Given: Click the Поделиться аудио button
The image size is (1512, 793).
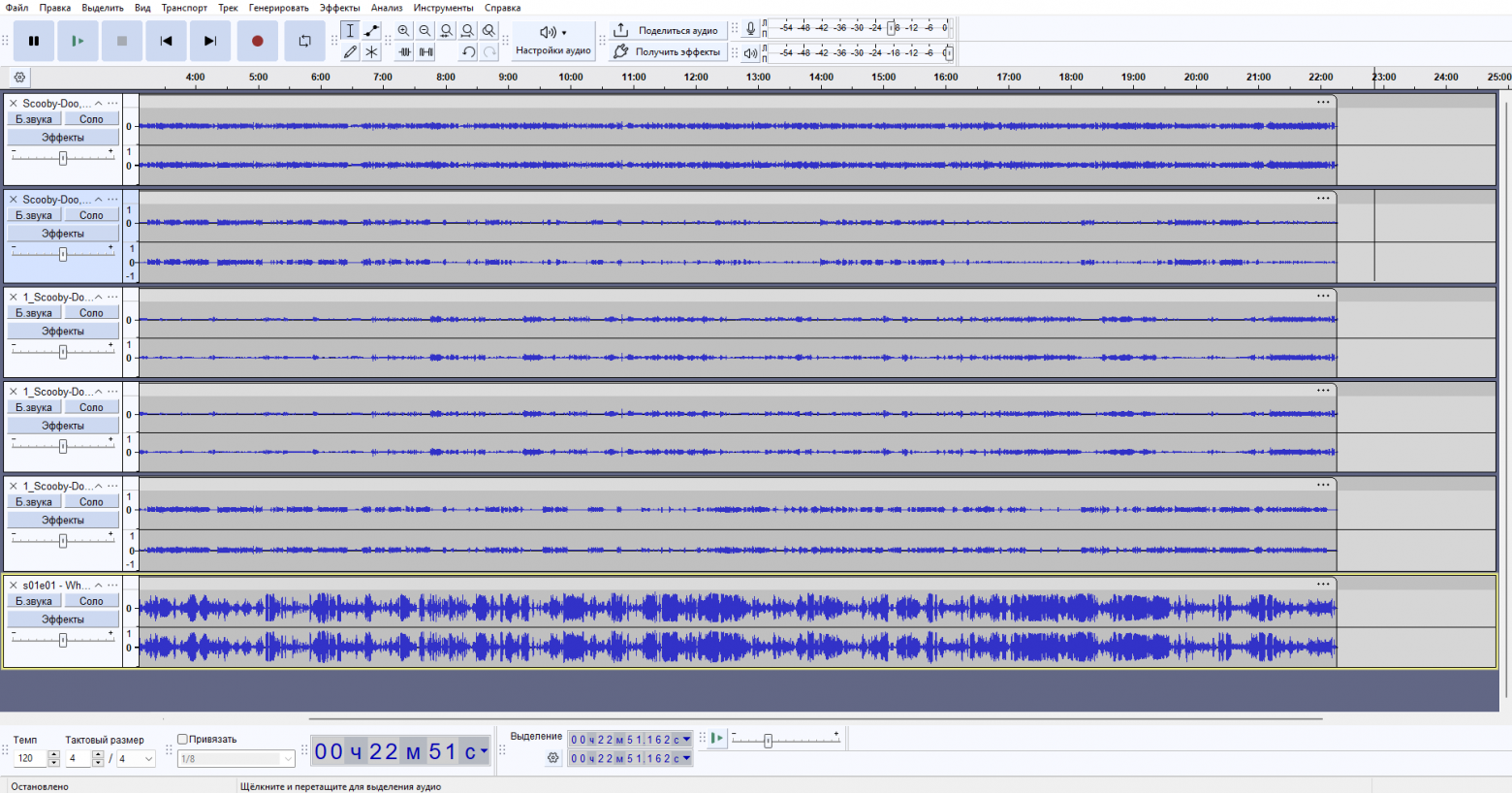Looking at the screenshot, I should [x=667, y=31].
